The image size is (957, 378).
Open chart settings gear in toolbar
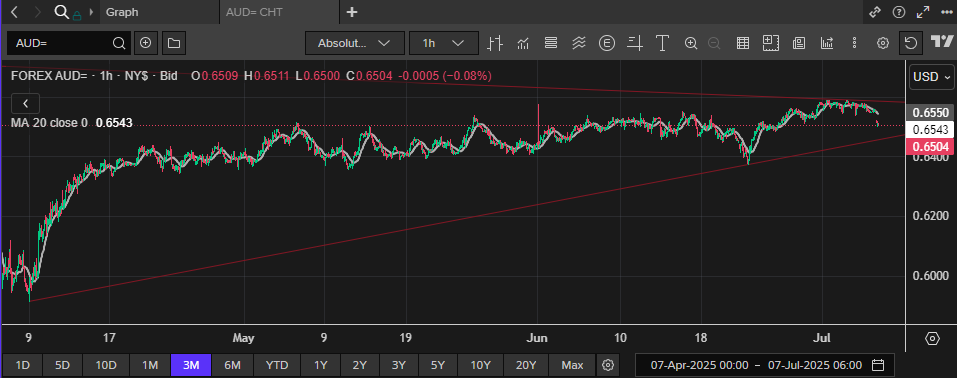883,43
